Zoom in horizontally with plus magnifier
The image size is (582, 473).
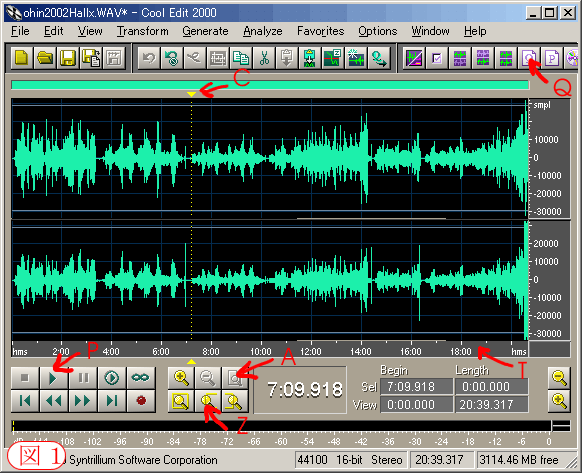(x=181, y=378)
